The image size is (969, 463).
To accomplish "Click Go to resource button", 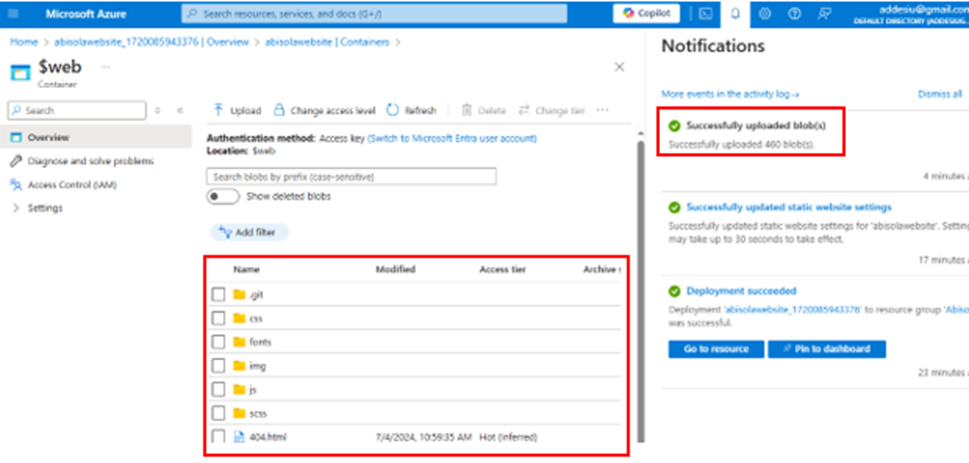I will click(716, 349).
